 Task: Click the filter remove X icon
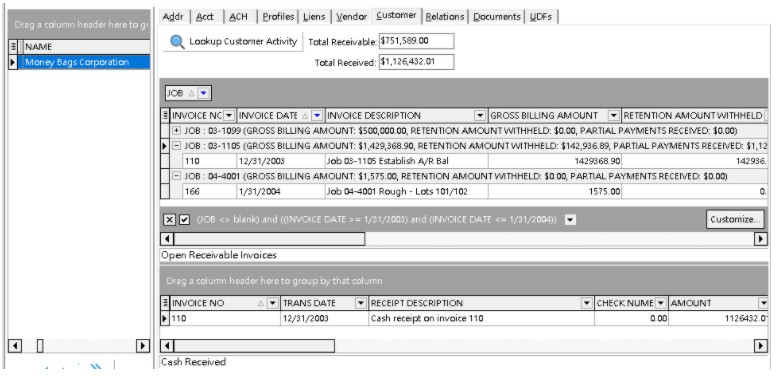pos(169,220)
